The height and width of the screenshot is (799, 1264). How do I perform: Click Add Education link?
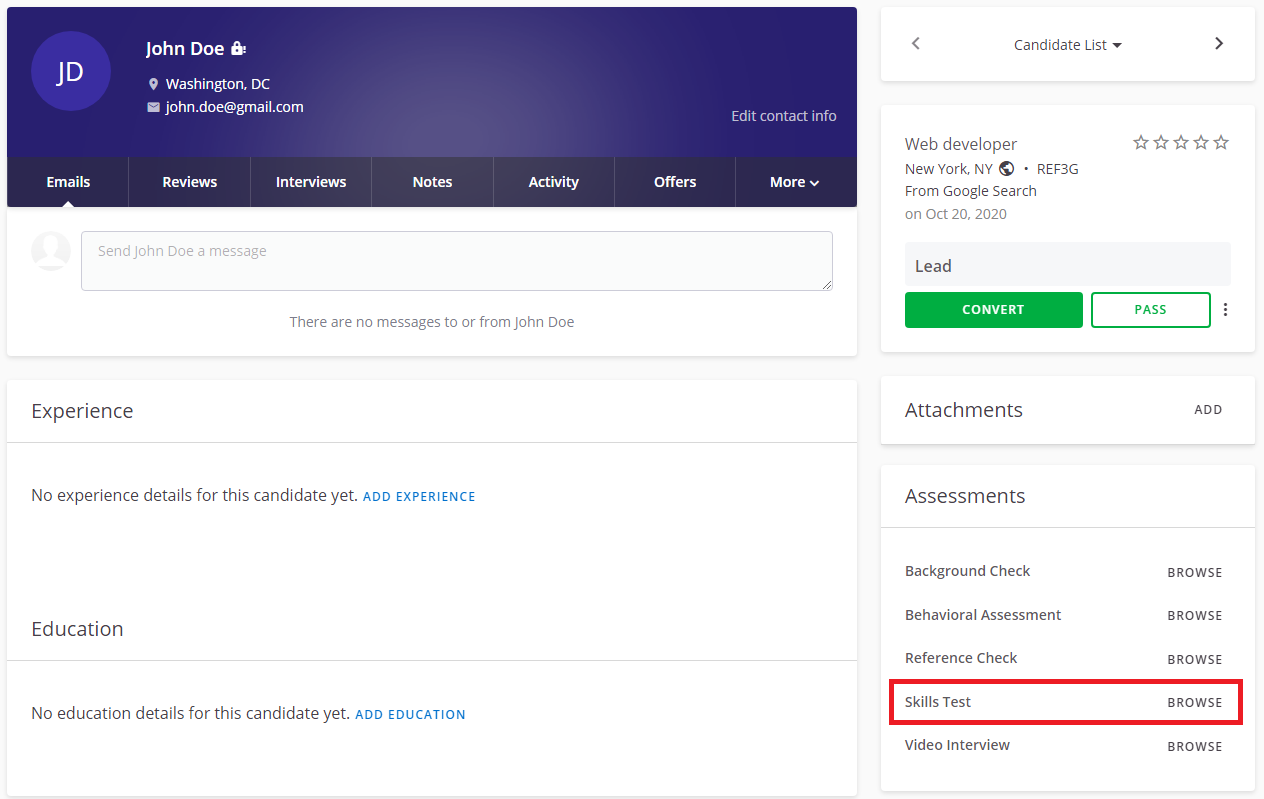coord(411,715)
